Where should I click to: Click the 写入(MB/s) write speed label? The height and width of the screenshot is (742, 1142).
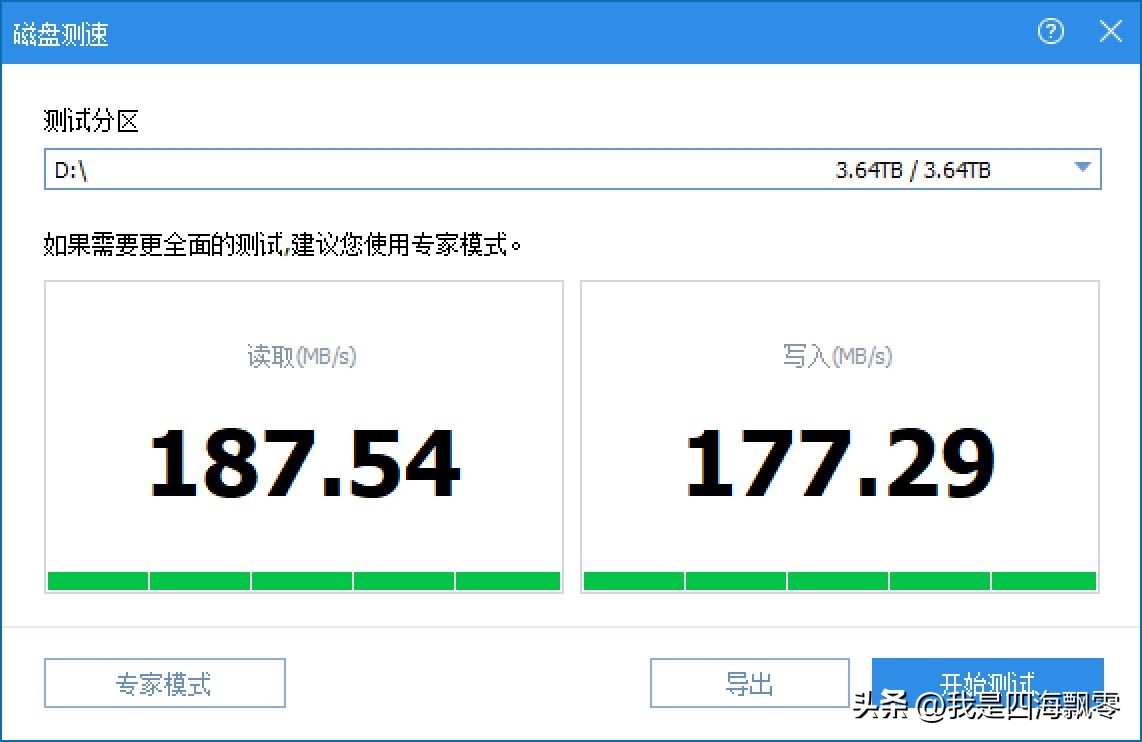[x=839, y=357]
